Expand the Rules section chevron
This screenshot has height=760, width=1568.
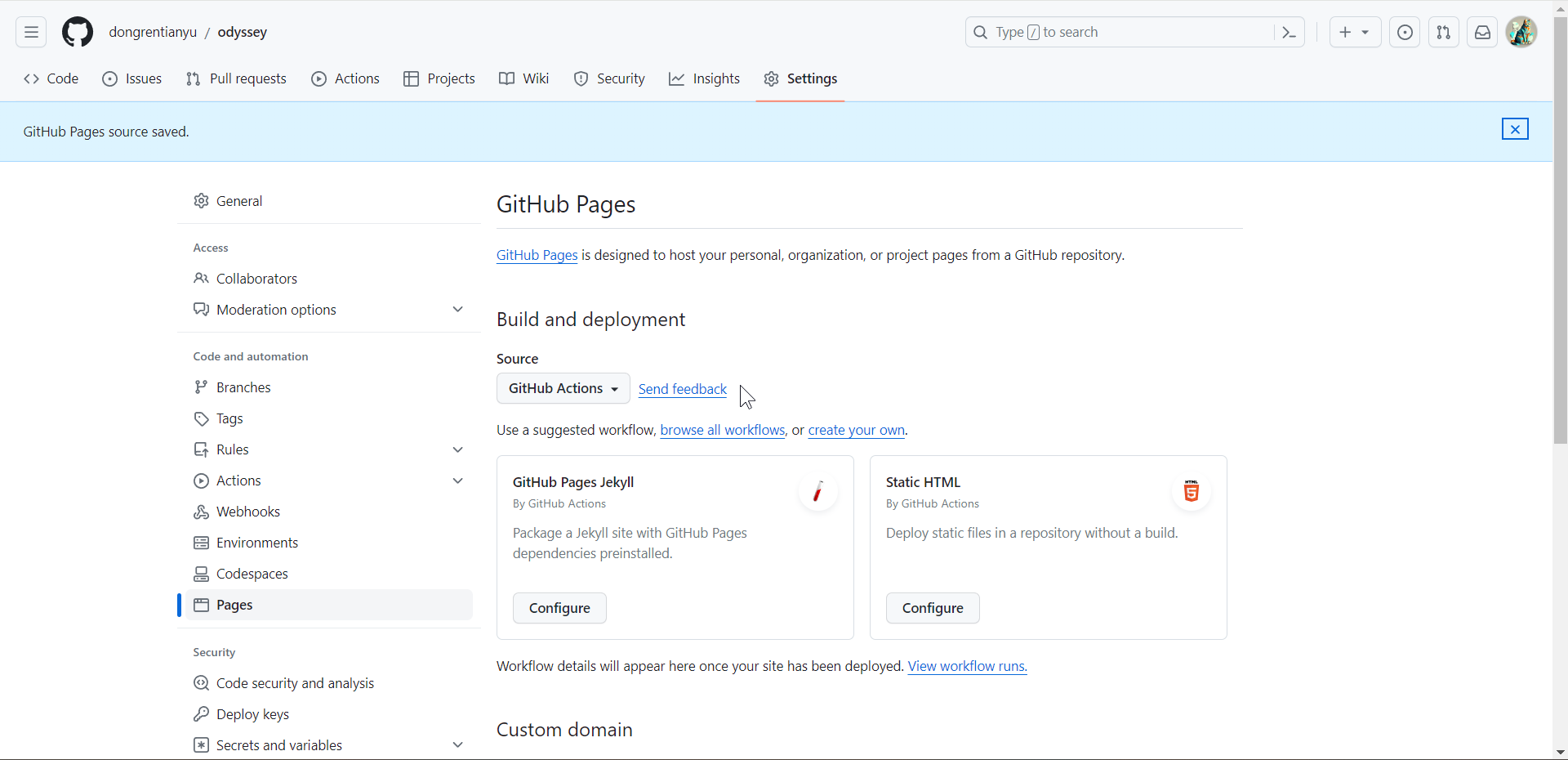point(458,449)
